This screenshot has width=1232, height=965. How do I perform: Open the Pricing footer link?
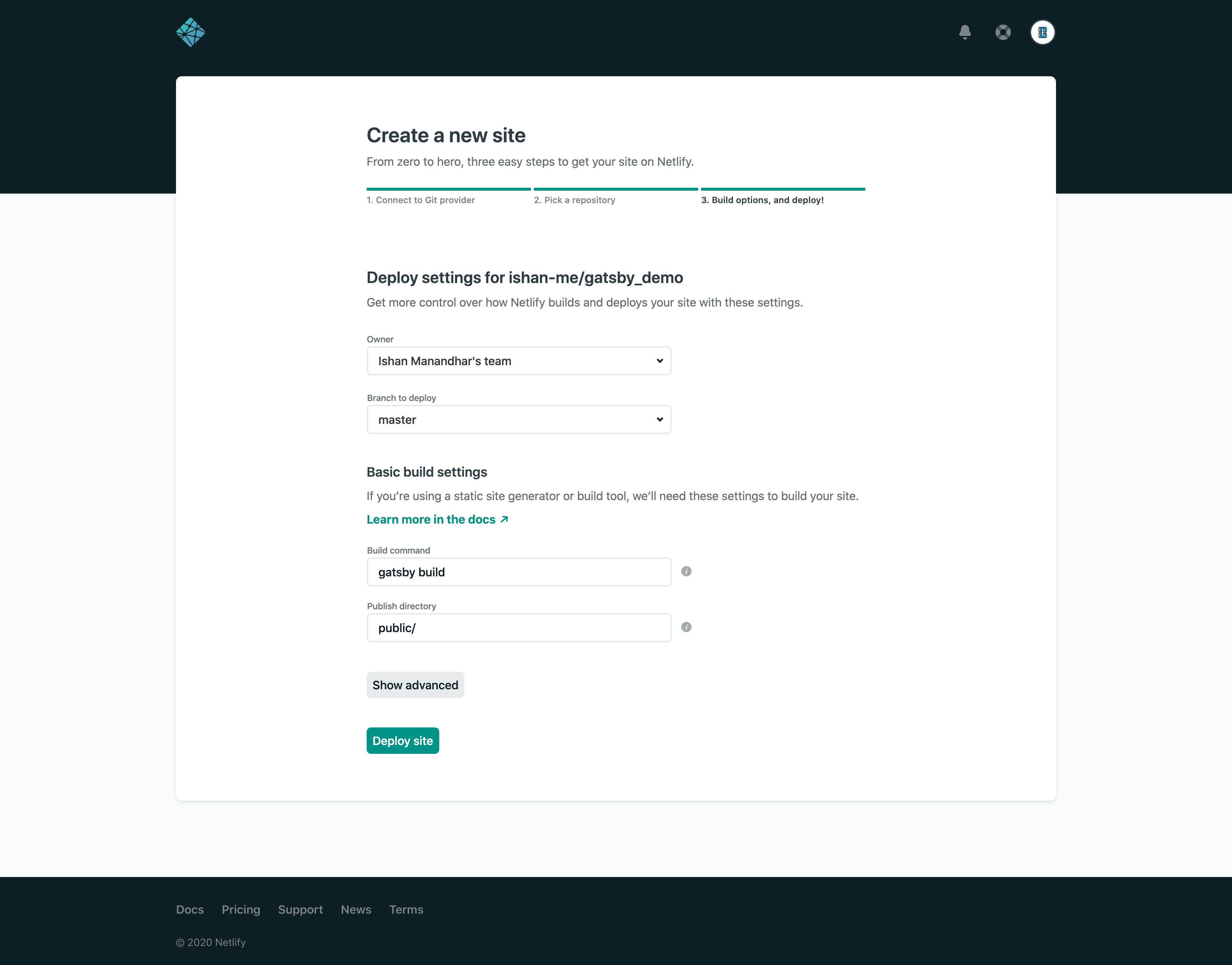pos(241,910)
